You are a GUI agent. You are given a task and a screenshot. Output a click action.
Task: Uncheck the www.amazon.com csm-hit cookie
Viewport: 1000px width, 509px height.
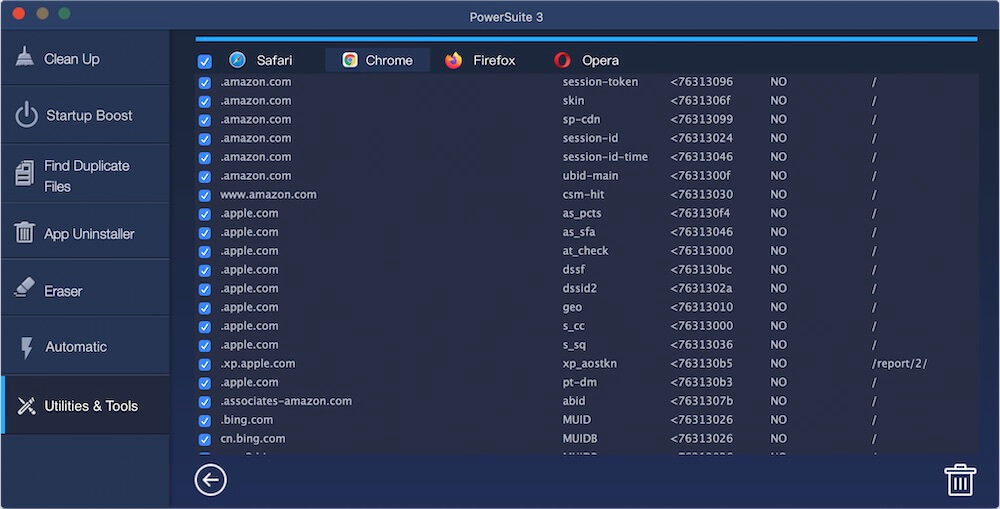(205, 195)
